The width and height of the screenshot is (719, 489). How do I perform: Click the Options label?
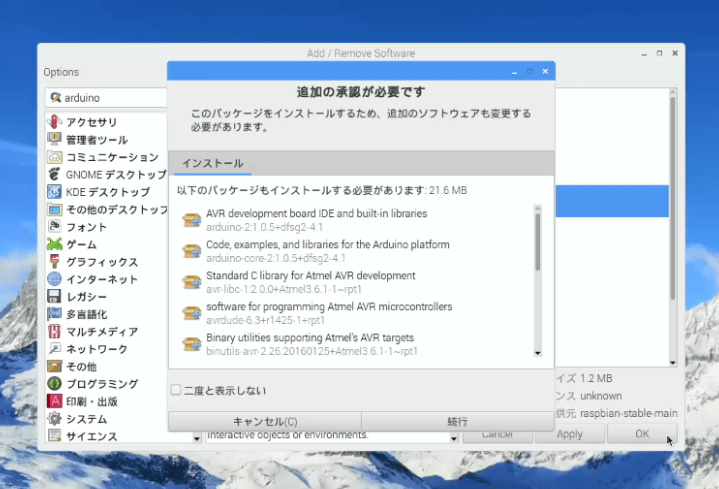coord(61,72)
